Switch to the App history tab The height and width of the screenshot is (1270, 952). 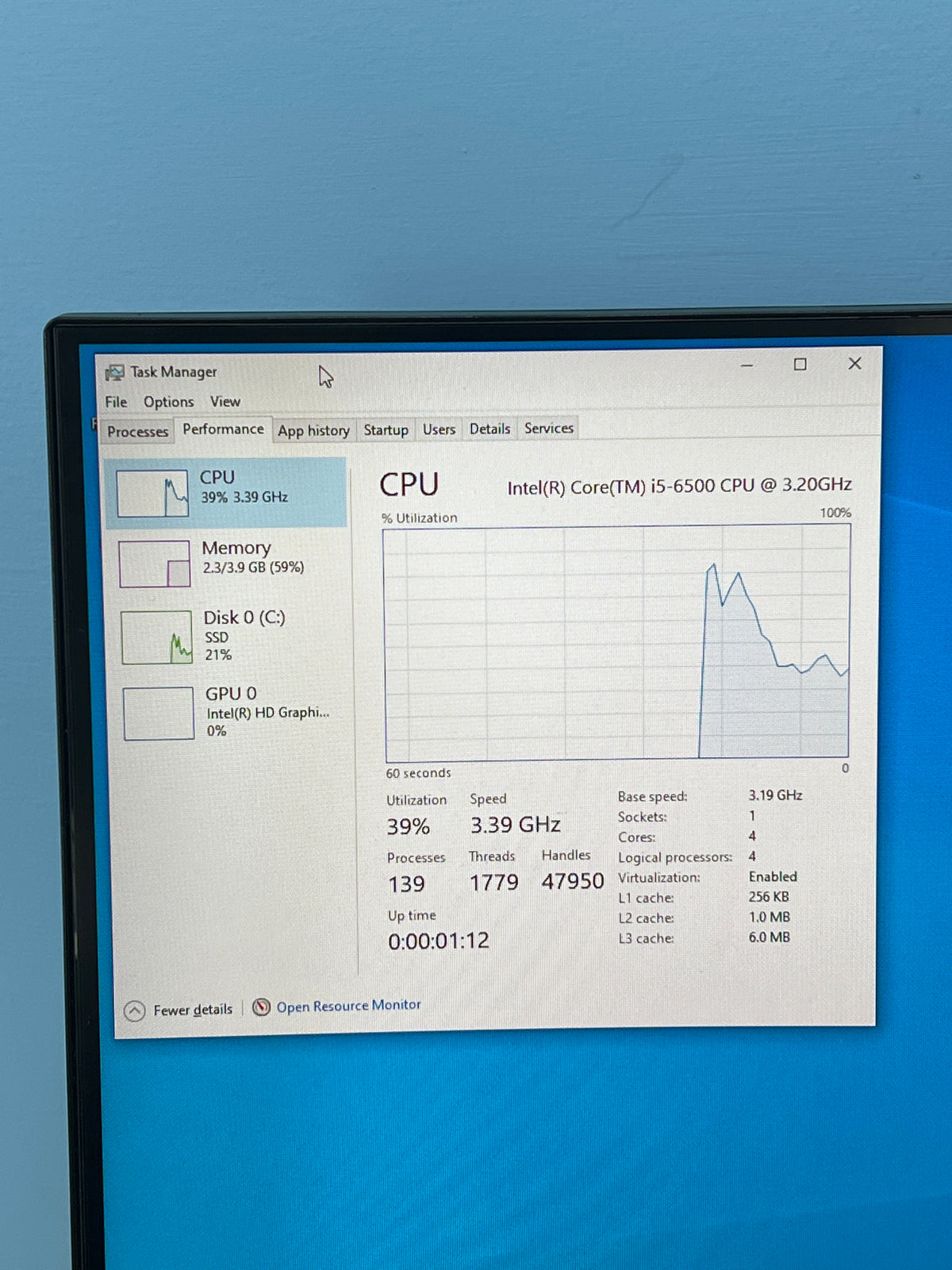coord(313,430)
